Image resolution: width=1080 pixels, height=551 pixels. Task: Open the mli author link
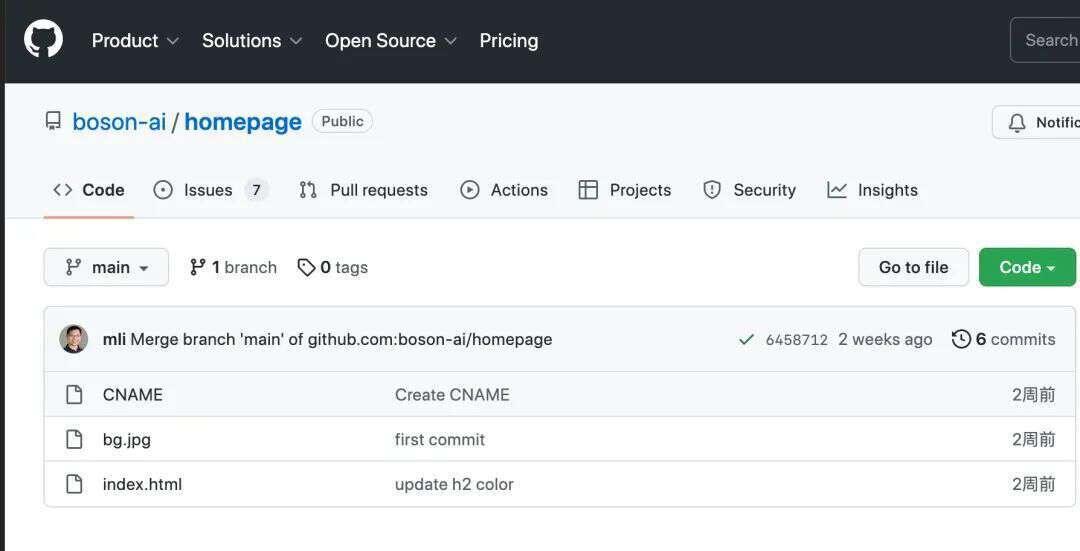point(114,340)
